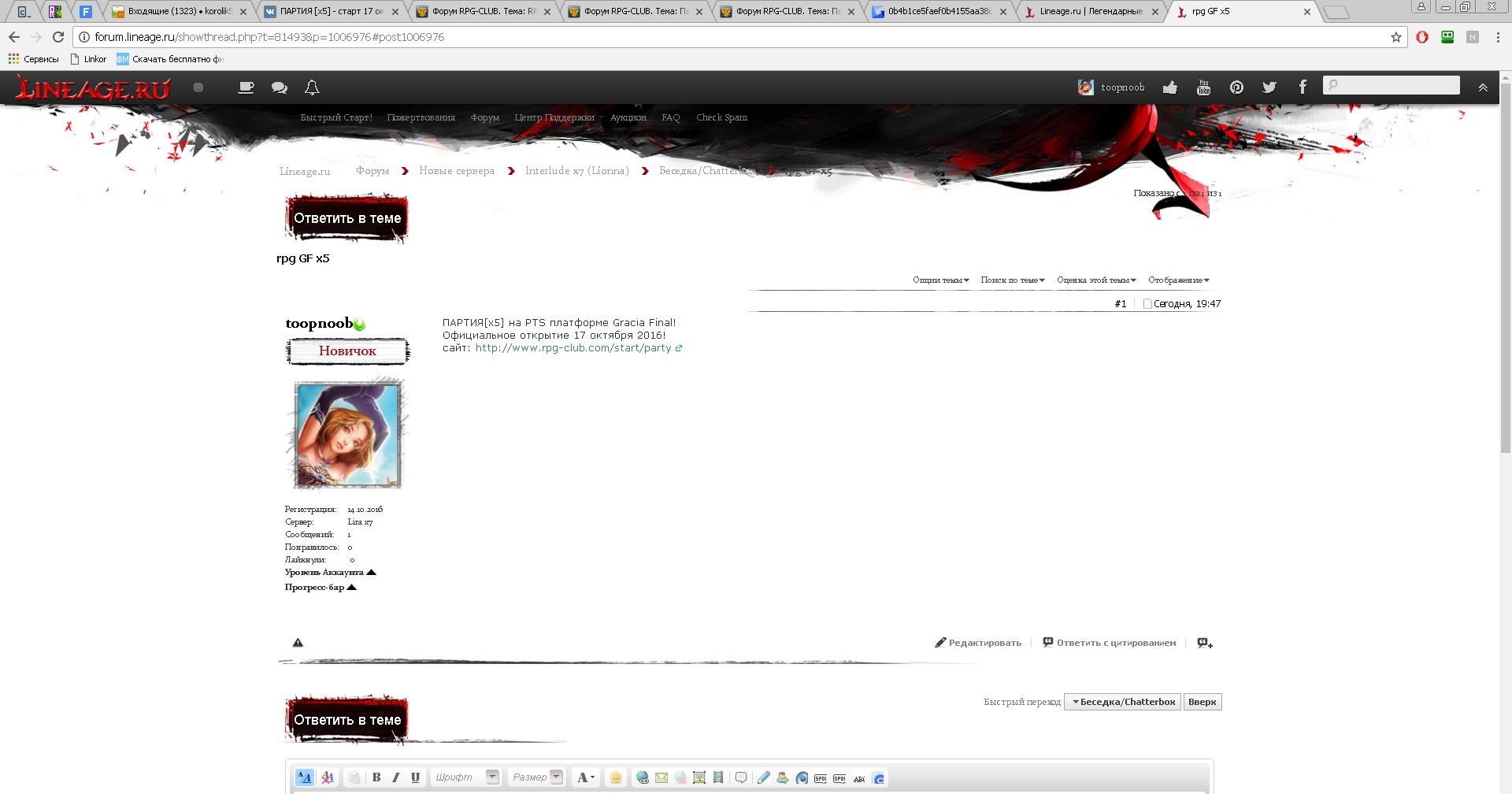The width and height of the screenshot is (1512, 794).
Task: Click toopnoob's green online status indicator
Action: 359,324
